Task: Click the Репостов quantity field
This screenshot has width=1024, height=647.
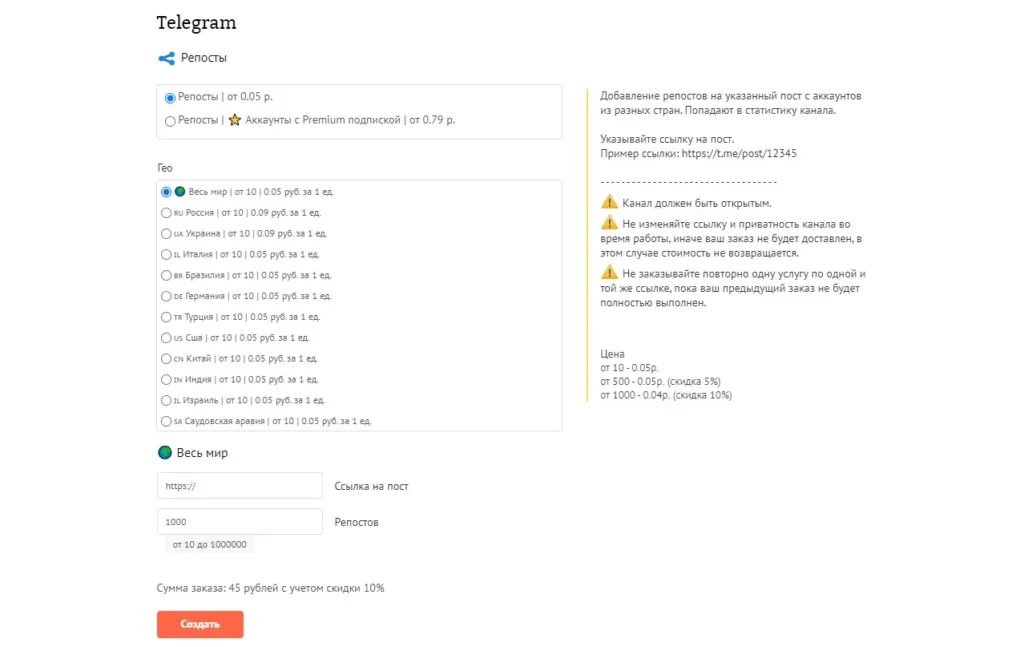Action: [240, 522]
